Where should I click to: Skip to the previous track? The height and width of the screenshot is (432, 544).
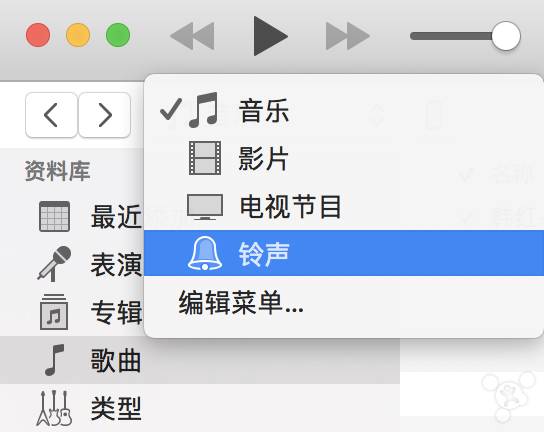tap(192, 36)
